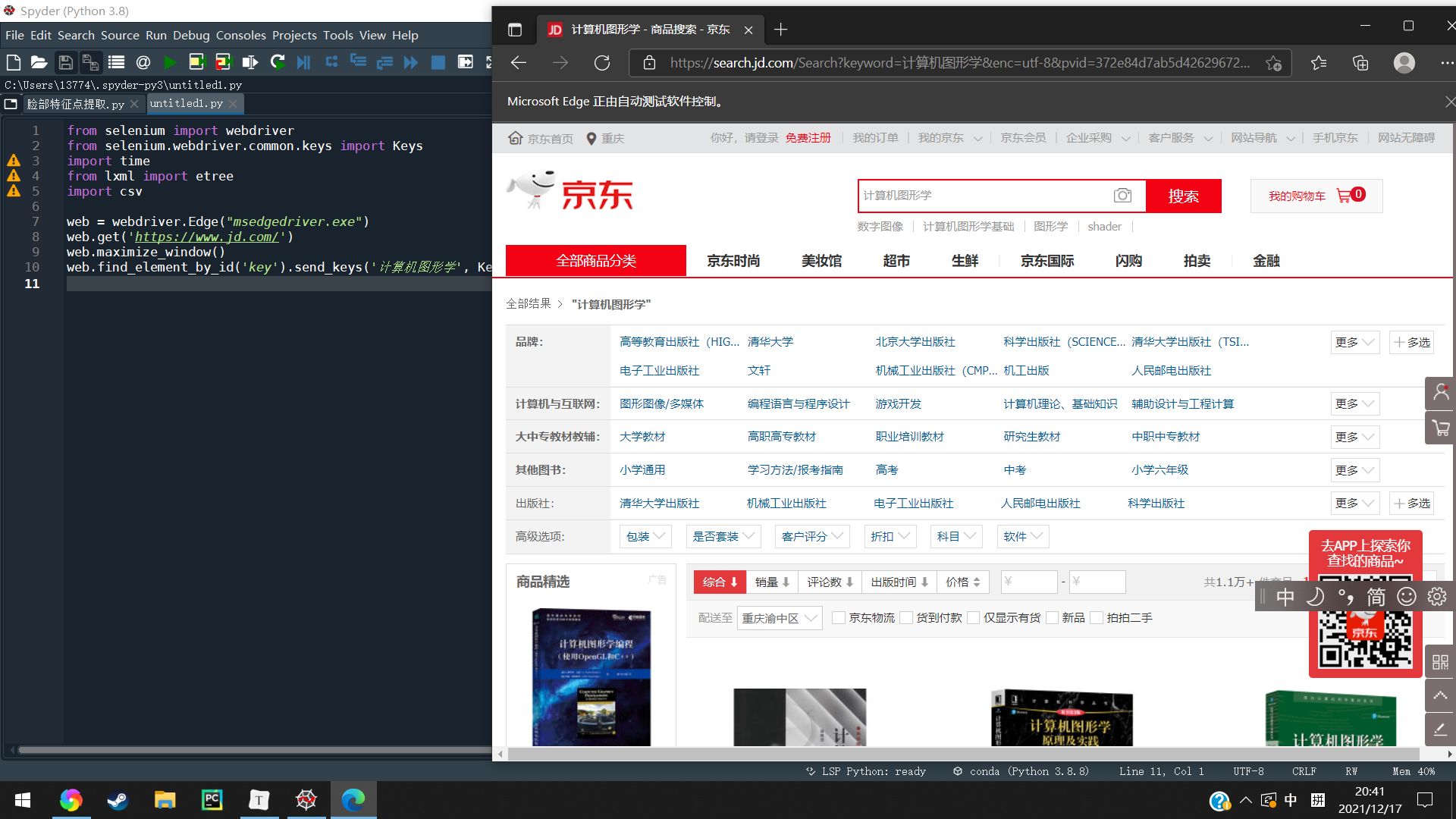1456x819 pixels.
Task: Expand 更多 in the 品牌 row
Action: 1354,342
